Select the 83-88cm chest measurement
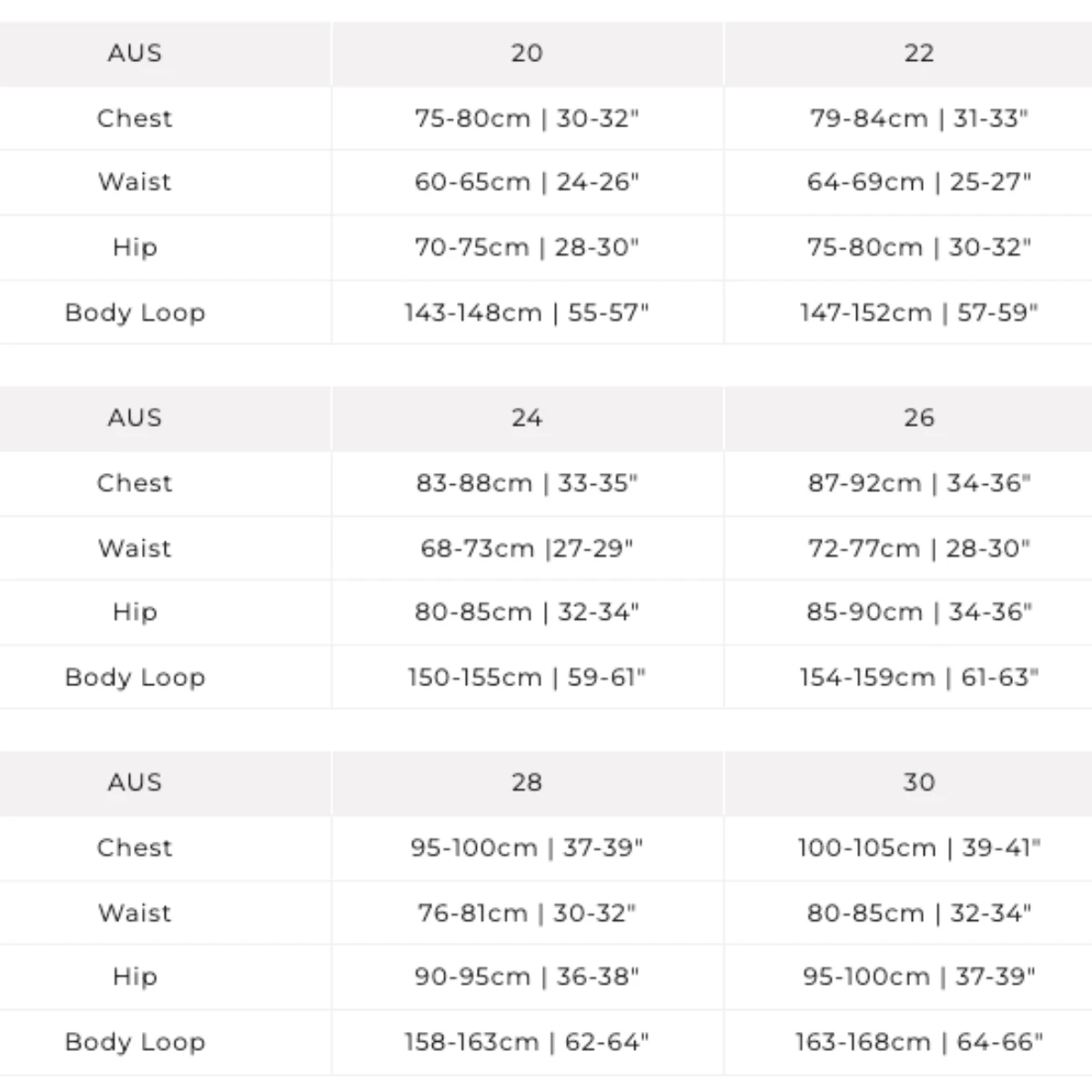This screenshot has height=1092, width=1092. [527, 483]
